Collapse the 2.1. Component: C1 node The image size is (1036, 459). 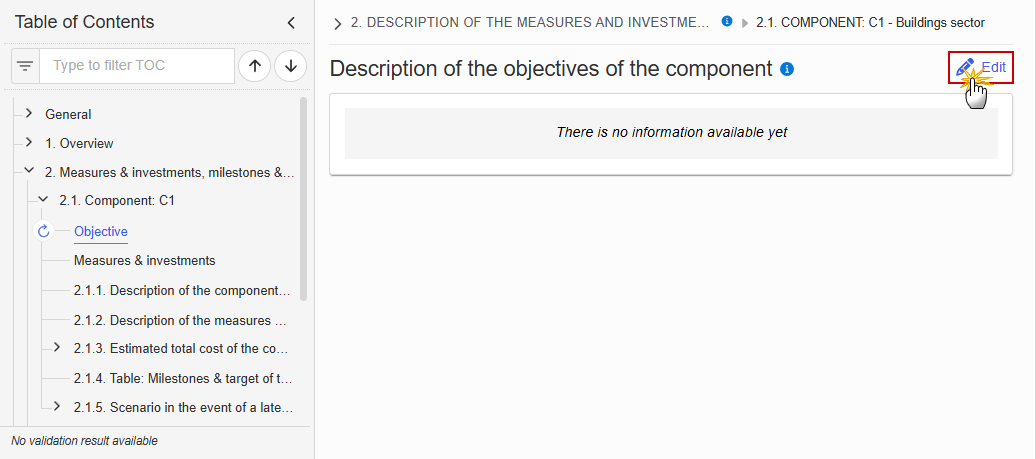43,199
